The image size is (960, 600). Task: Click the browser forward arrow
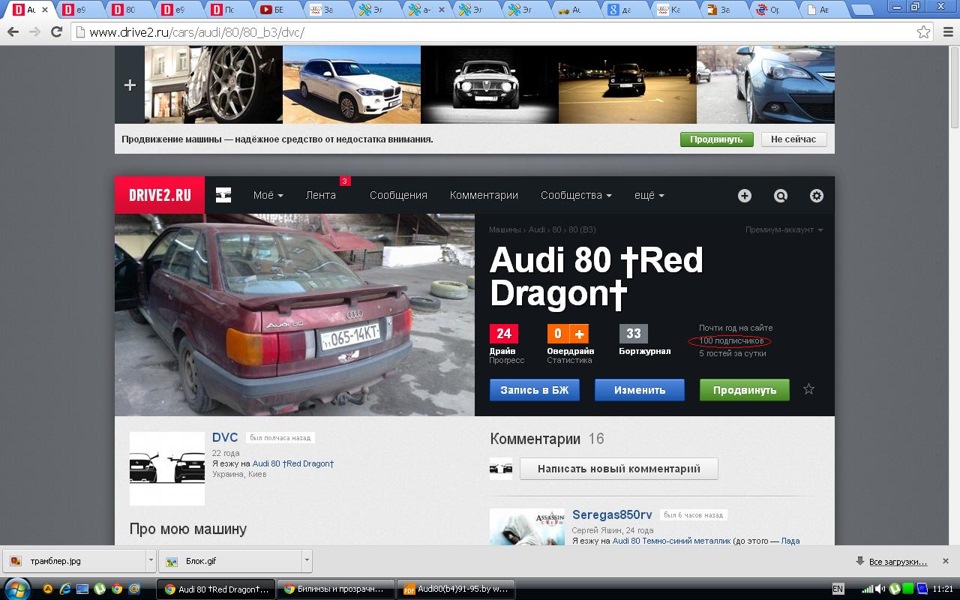point(35,32)
